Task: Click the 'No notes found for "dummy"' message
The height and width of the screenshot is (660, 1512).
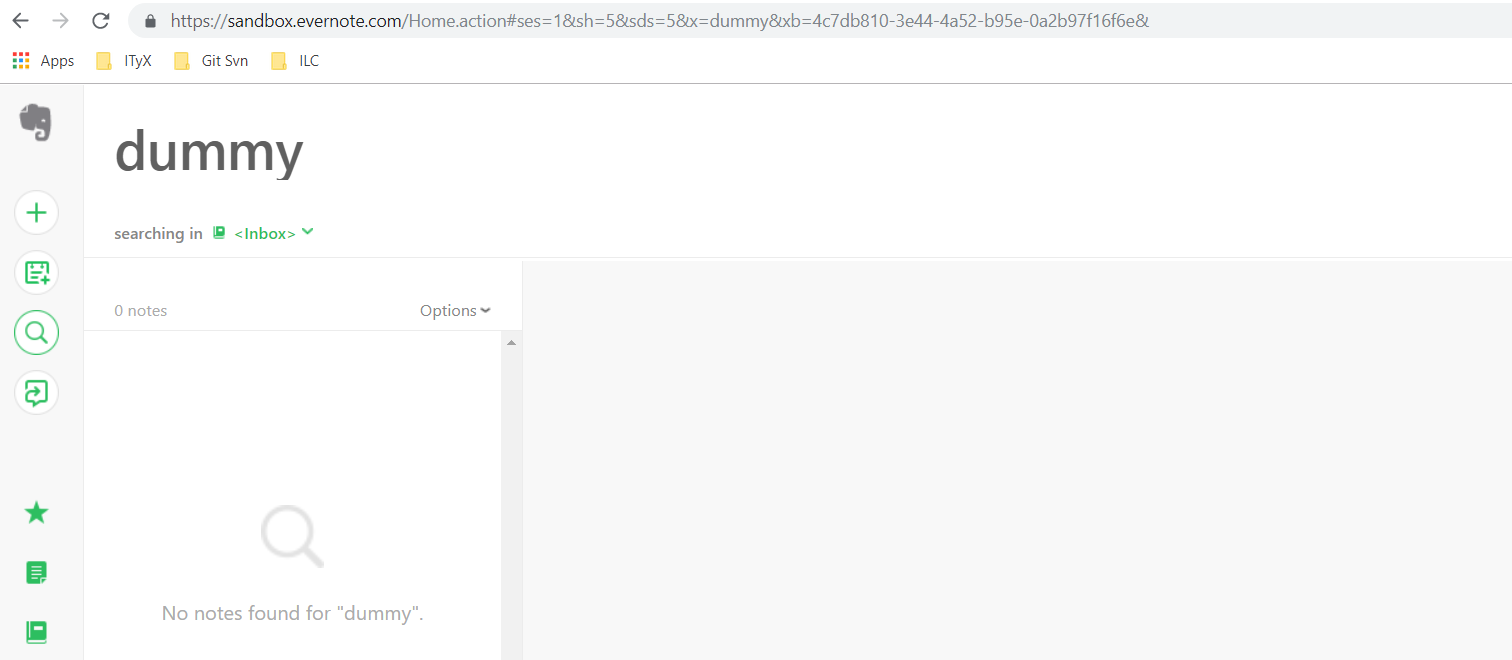Action: pos(293,613)
